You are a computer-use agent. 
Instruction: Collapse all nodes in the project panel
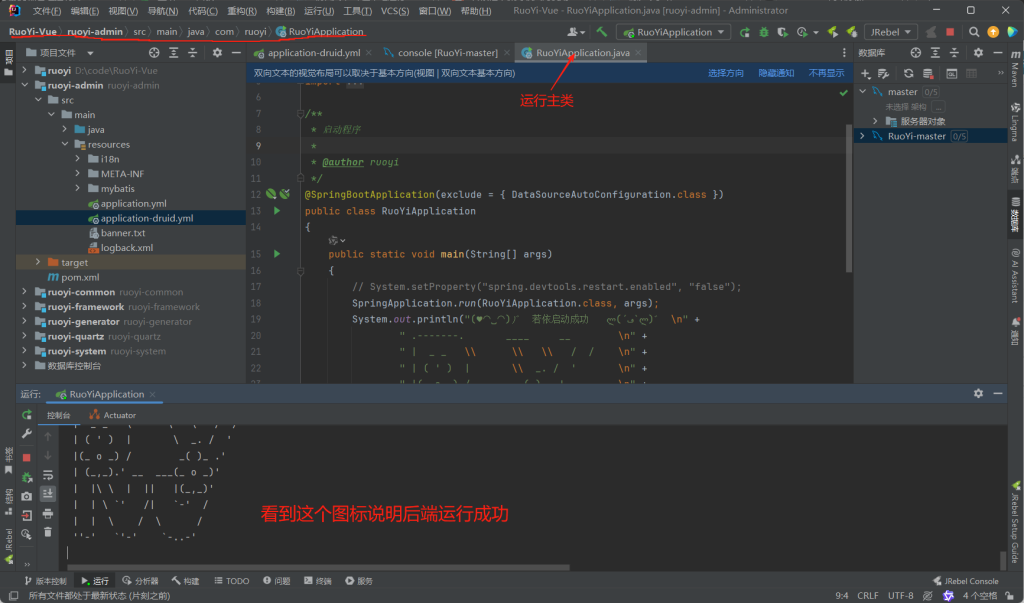tap(193, 53)
